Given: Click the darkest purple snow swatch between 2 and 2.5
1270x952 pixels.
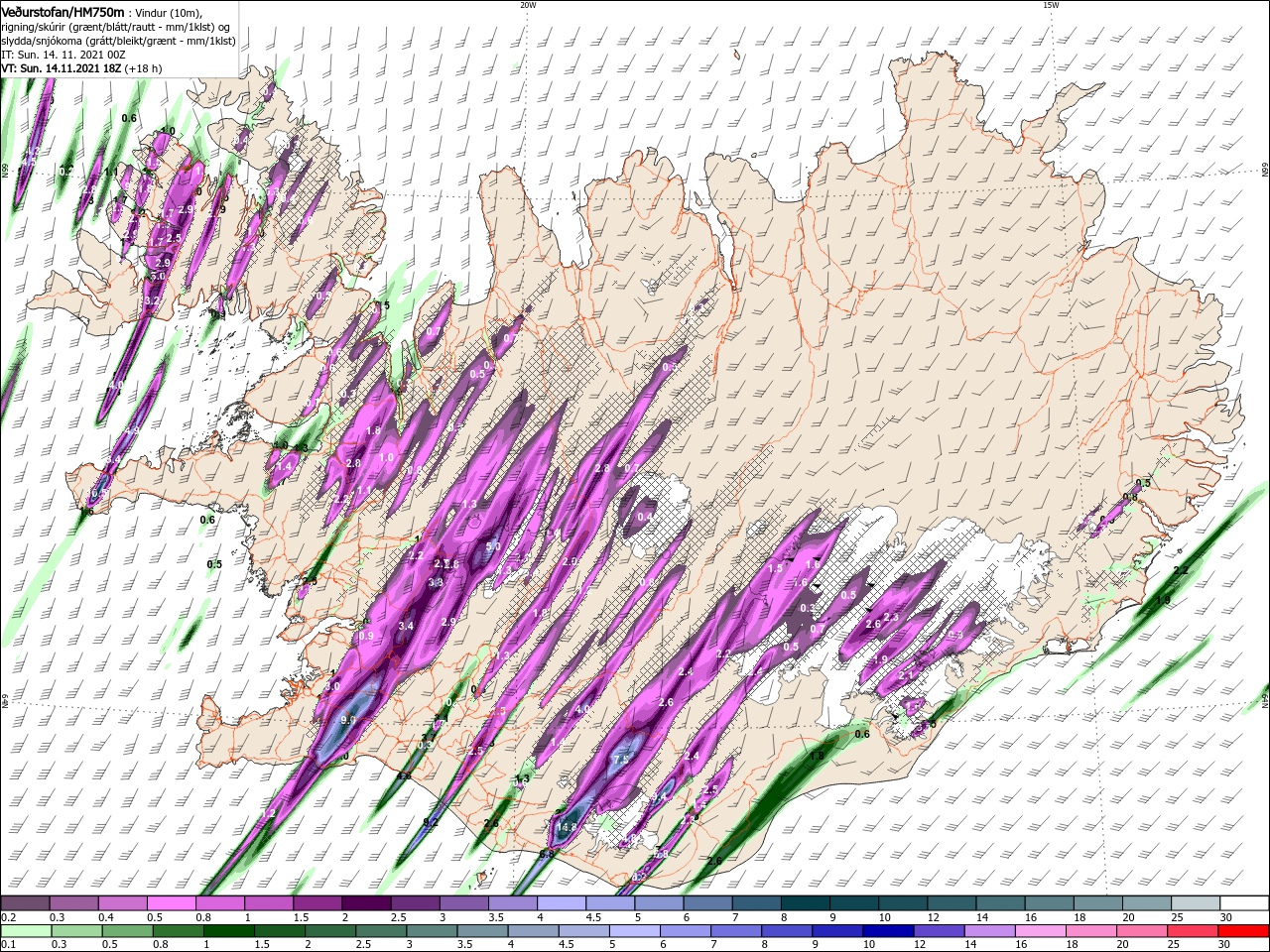Looking at the screenshot, I should click(366, 903).
